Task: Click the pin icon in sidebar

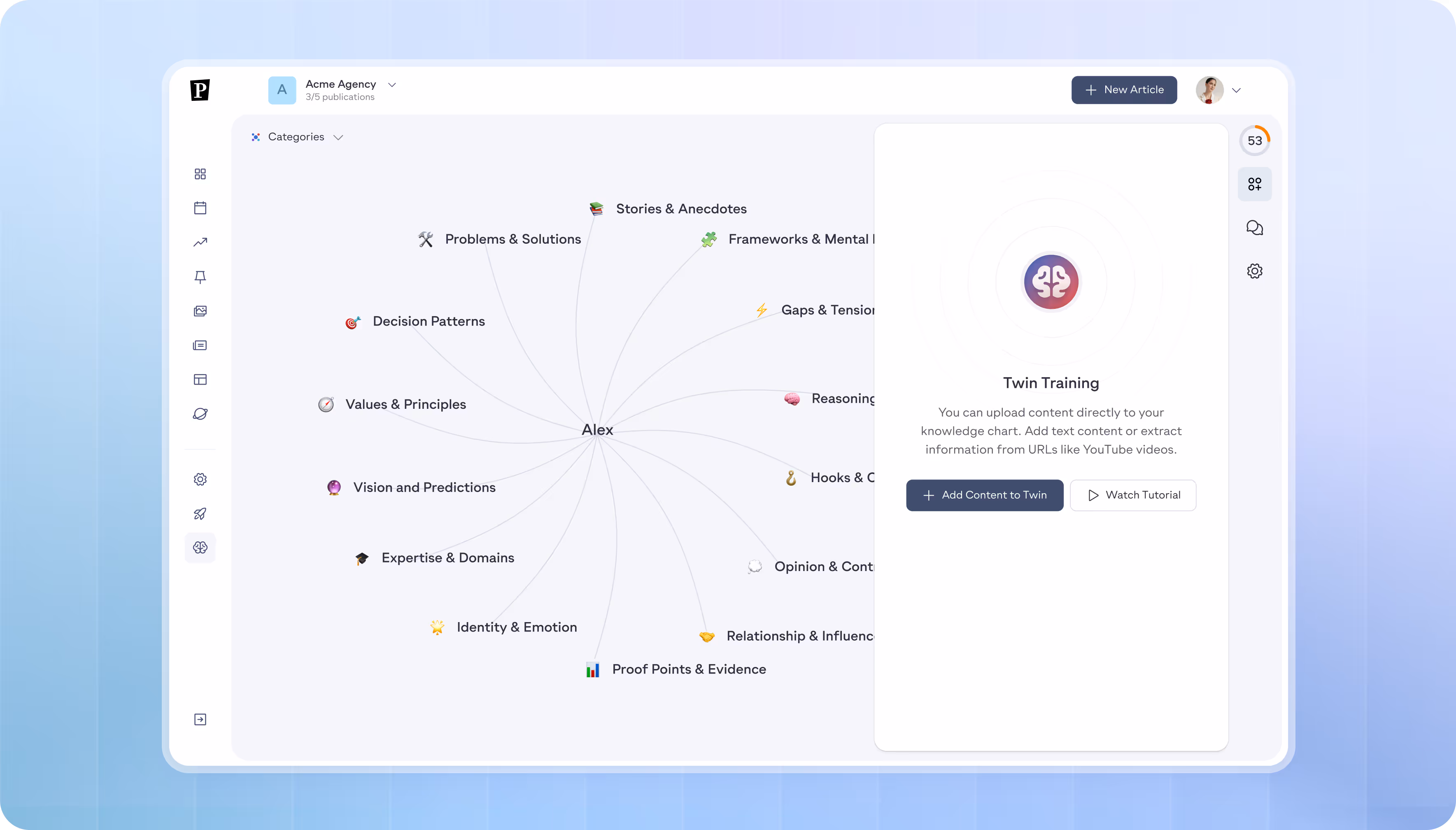Action: pyautogui.click(x=200, y=277)
